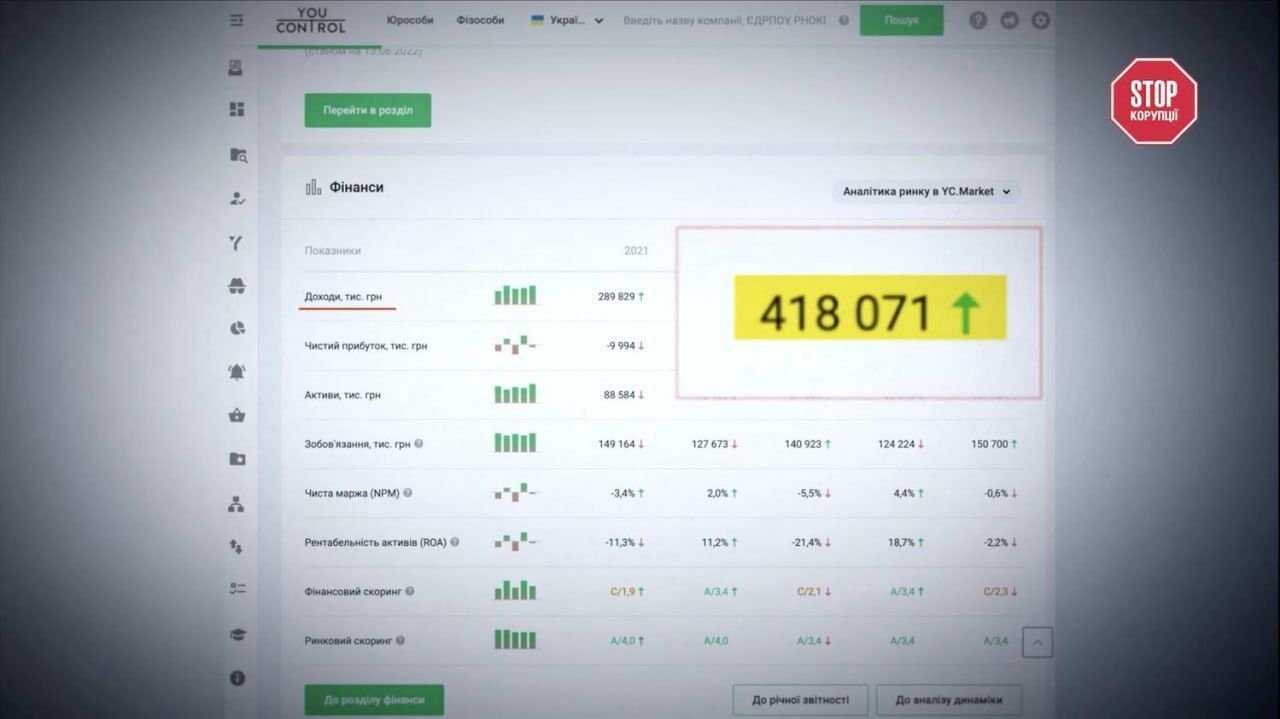
Task: Click the -9 994 net profit value
Action: [x=620, y=346]
